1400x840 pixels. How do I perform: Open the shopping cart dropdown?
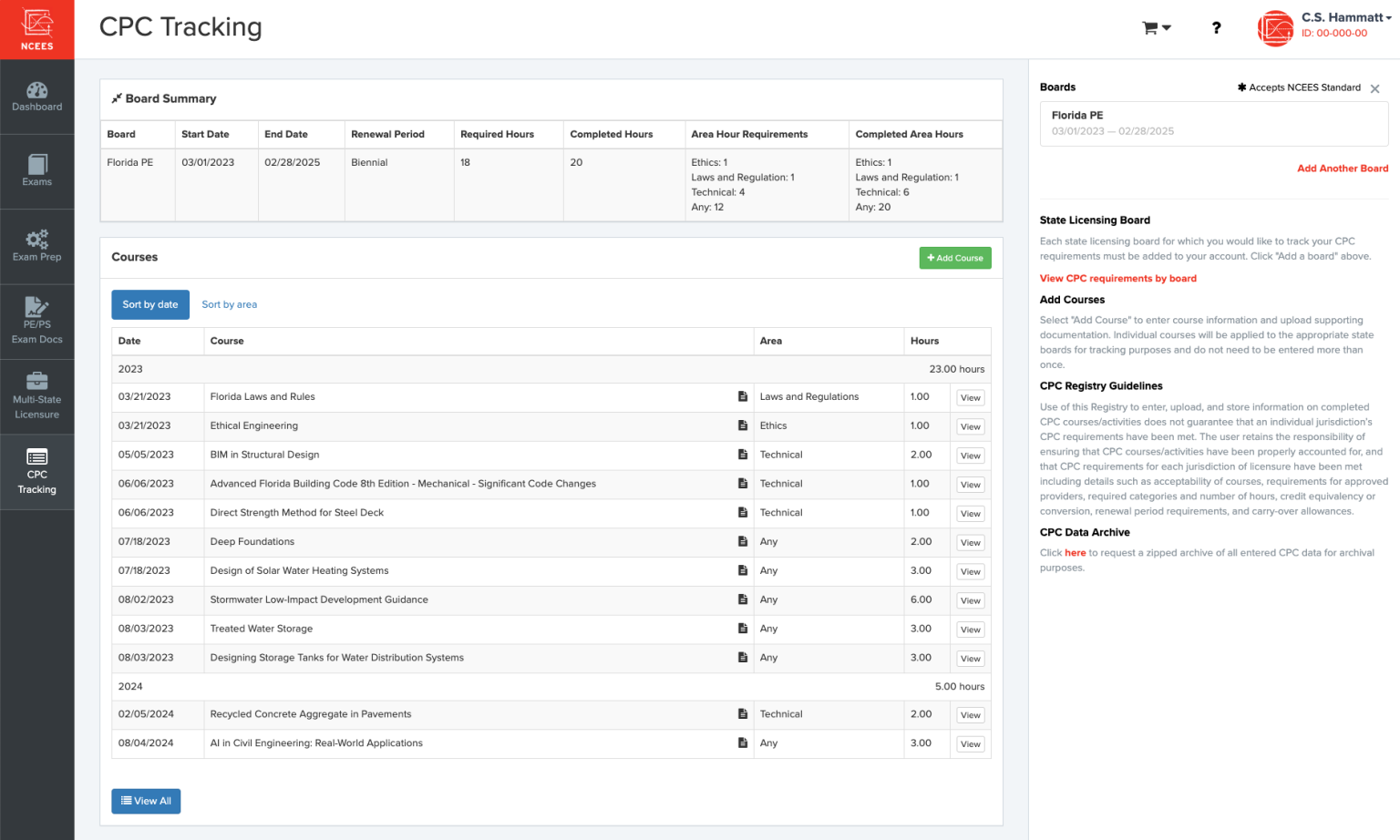click(1156, 27)
